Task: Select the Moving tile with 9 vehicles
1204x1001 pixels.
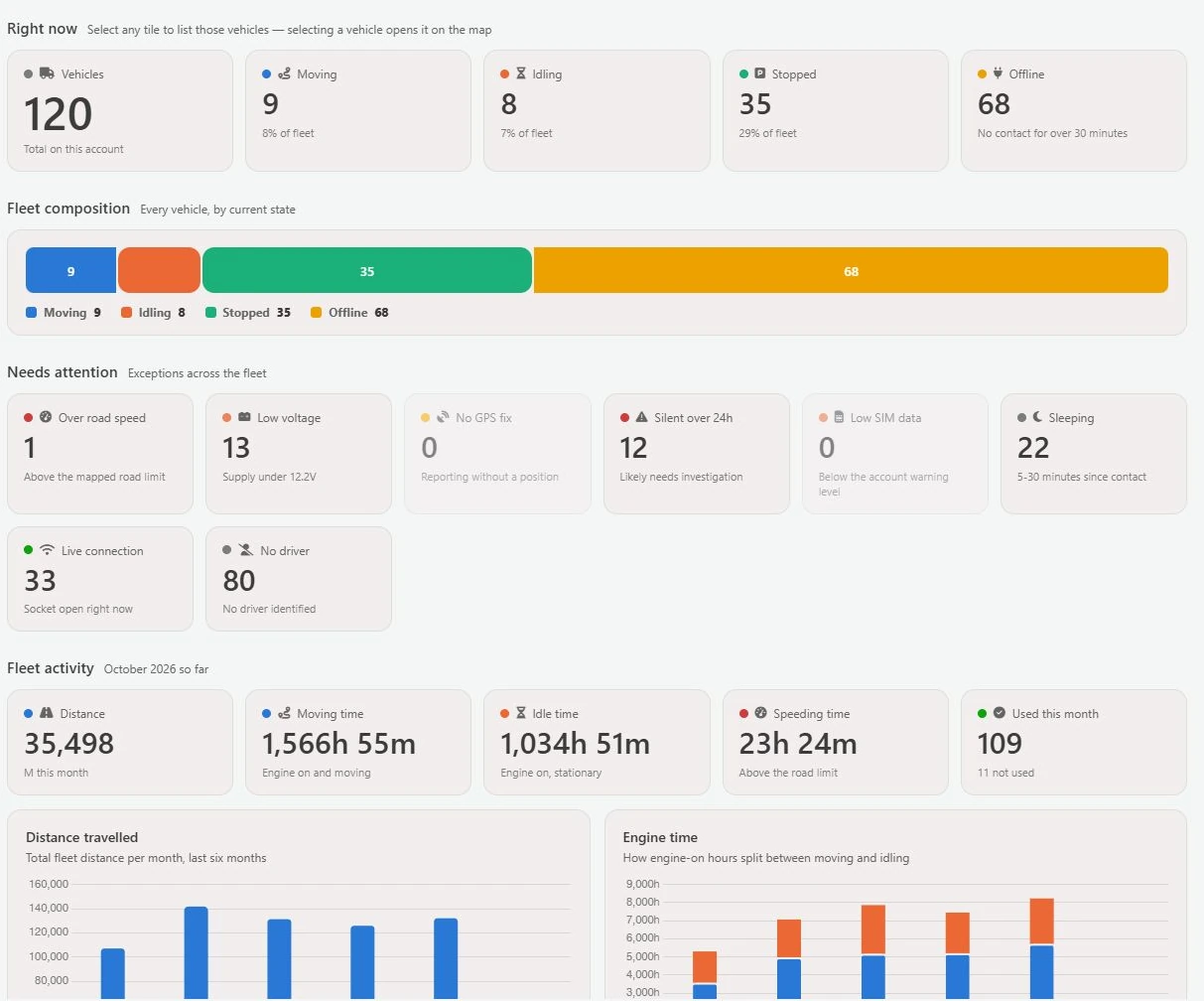Action: coord(358,111)
